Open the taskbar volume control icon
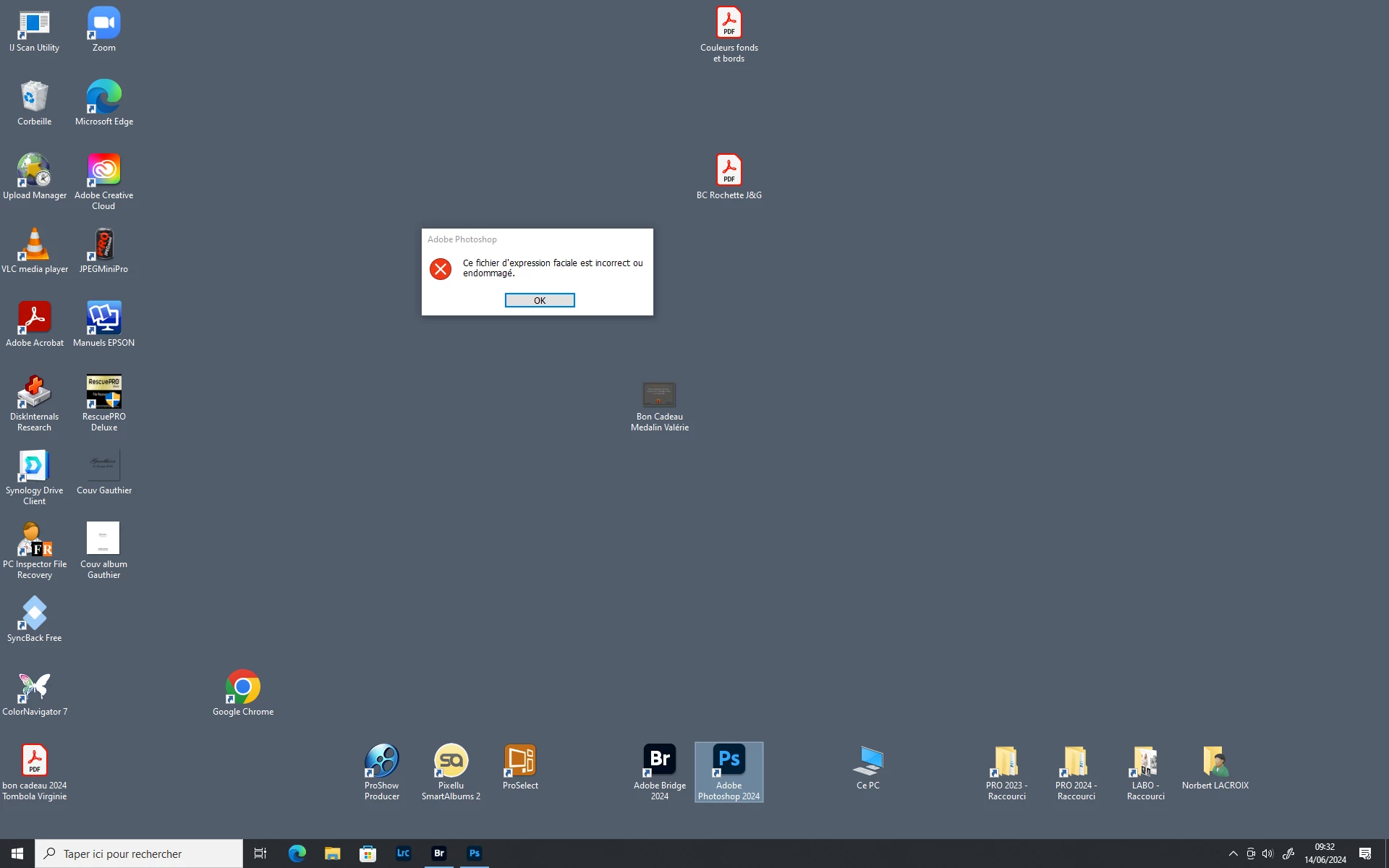This screenshot has width=1389, height=868. 1267,854
